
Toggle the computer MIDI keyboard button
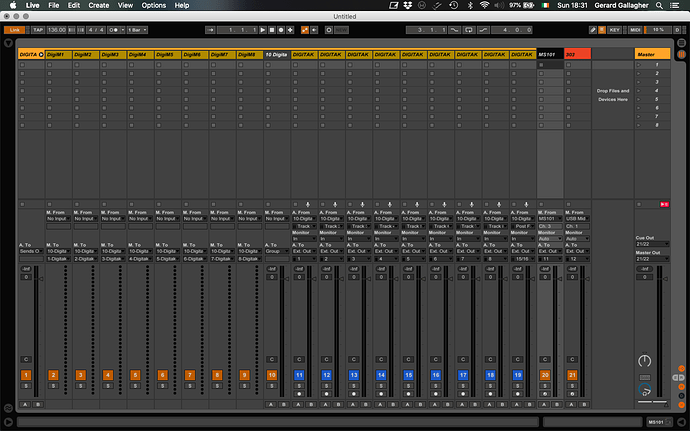pyautogui.click(x=602, y=30)
